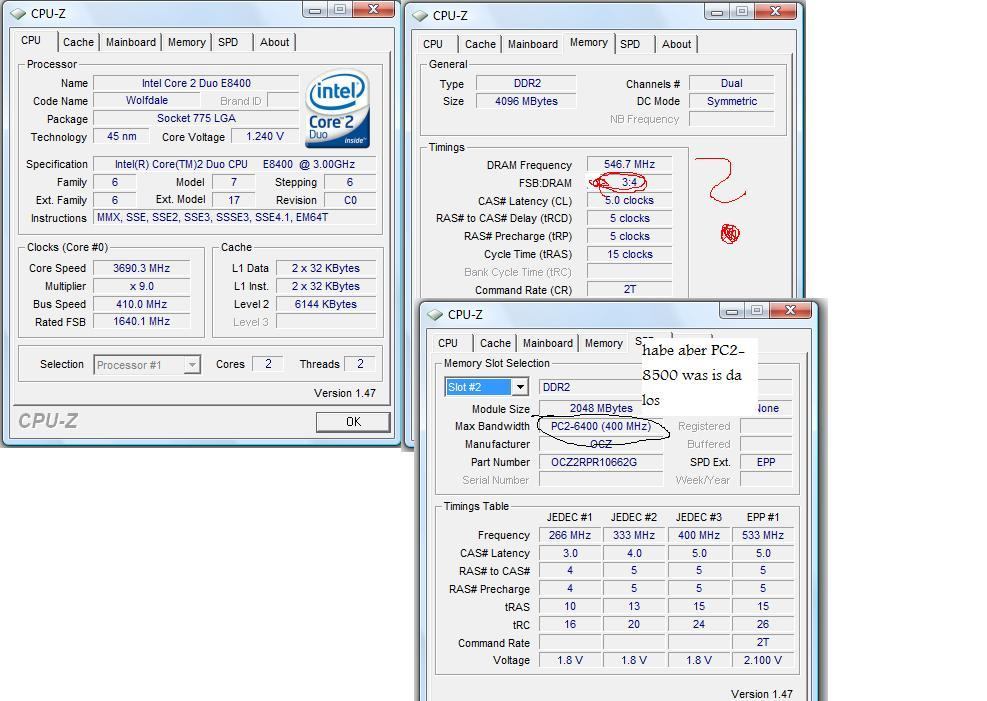Click the Module Size value 2048 MBytes
The width and height of the screenshot is (987, 701).
pyautogui.click(x=601, y=408)
